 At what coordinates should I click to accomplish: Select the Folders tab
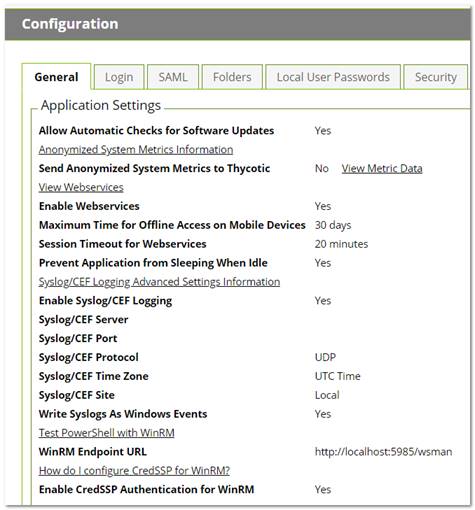pyautogui.click(x=232, y=77)
